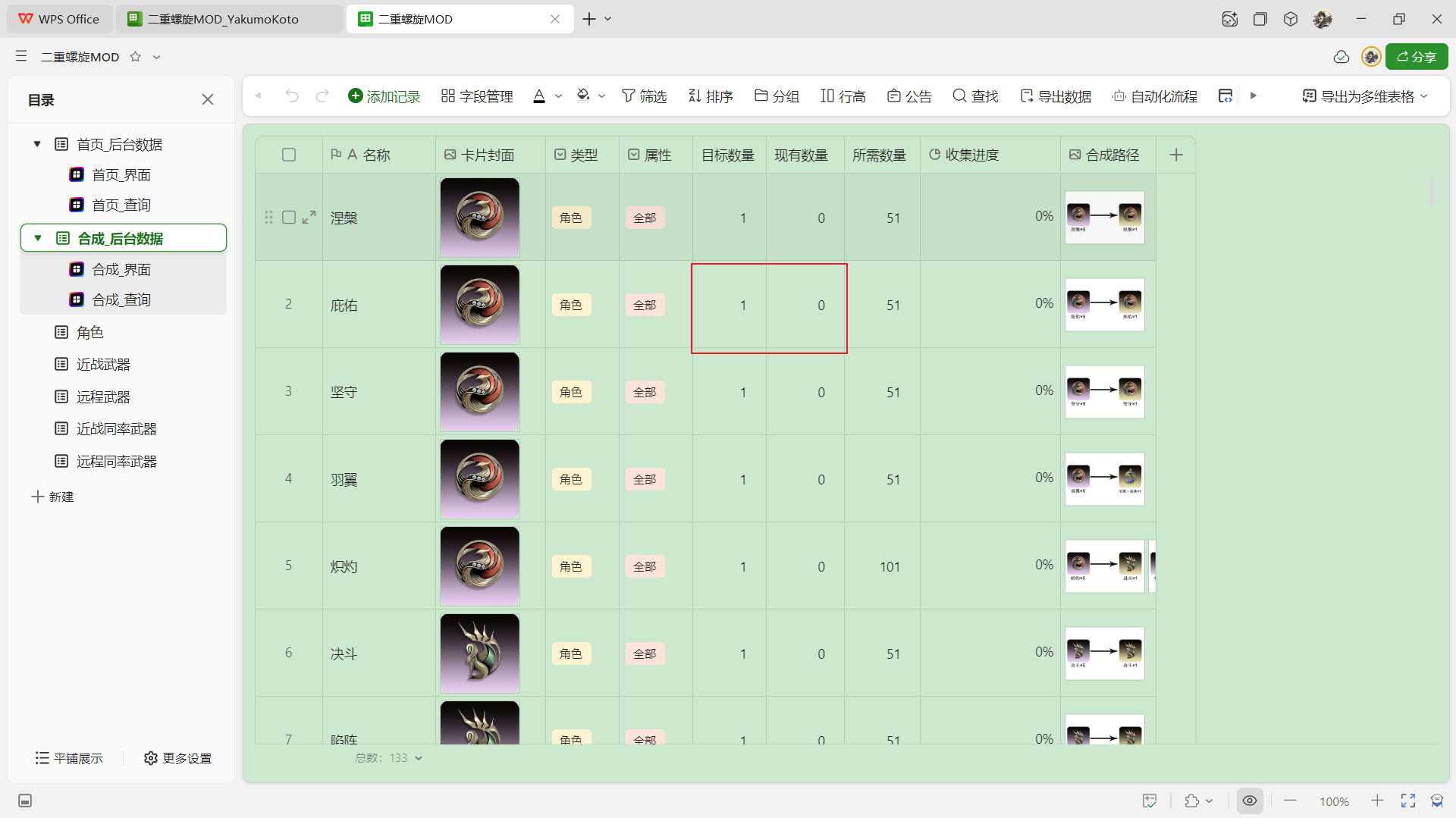Toggle eye view mode in status bar
The height and width of the screenshot is (818, 1456).
pyautogui.click(x=1250, y=801)
